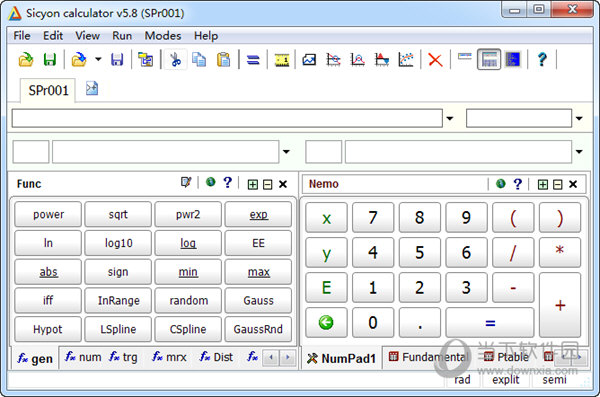This screenshot has width=600, height=397.
Task: Toggle the dark blue panel view icon
Action: click(x=513, y=60)
